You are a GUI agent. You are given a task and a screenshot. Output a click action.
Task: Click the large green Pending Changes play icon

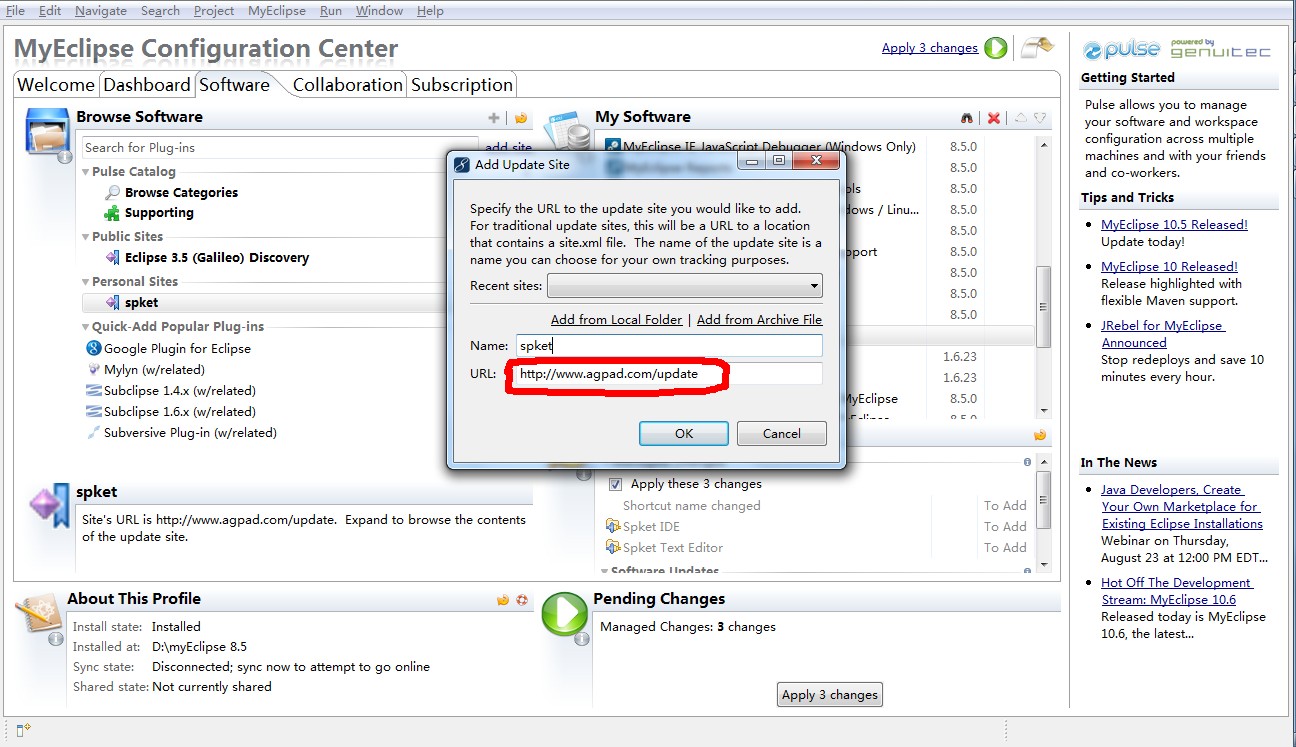click(564, 614)
